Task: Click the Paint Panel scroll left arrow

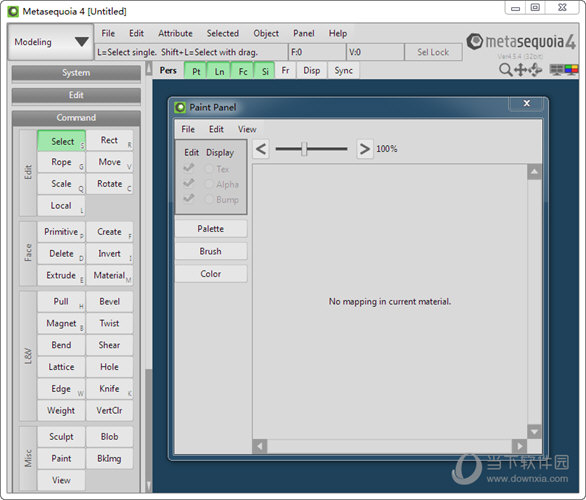Action: coord(260,446)
